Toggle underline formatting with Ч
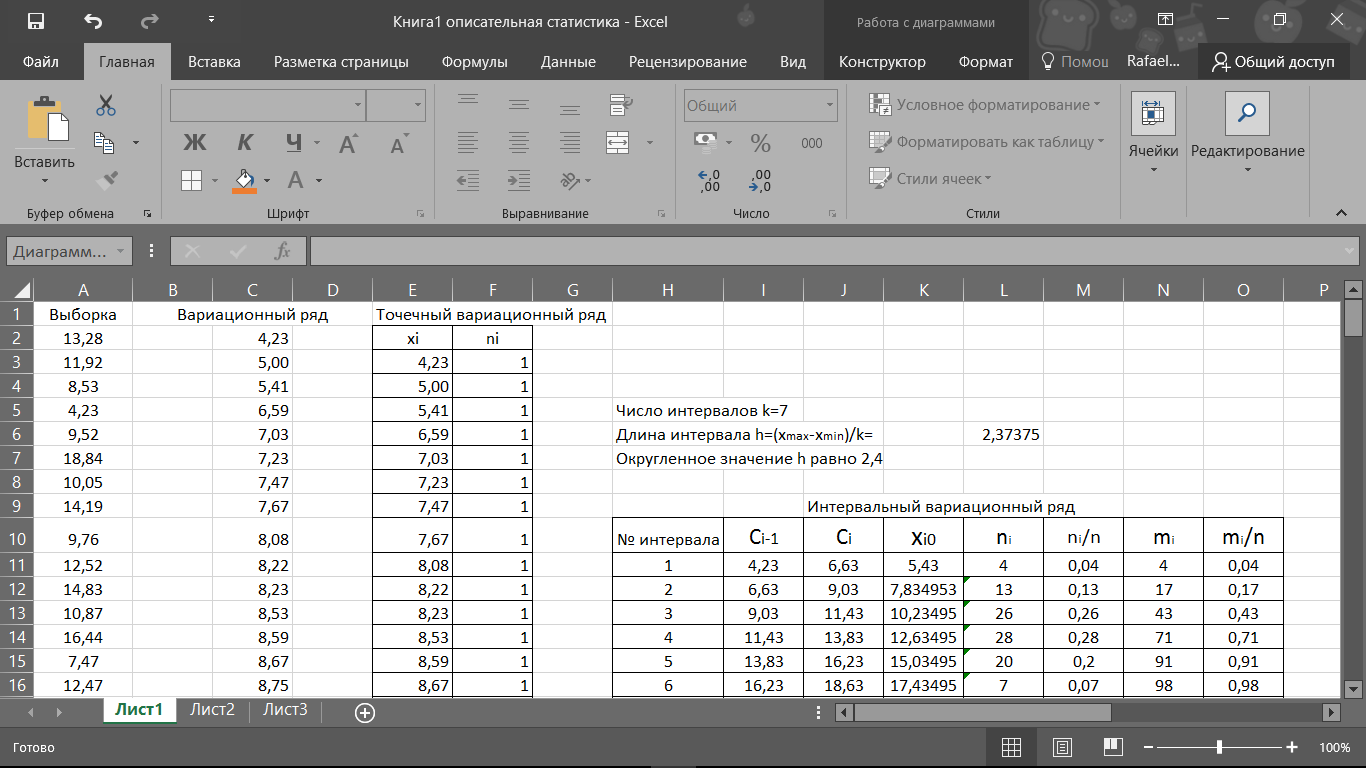The image size is (1366, 768). pyautogui.click(x=294, y=142)
